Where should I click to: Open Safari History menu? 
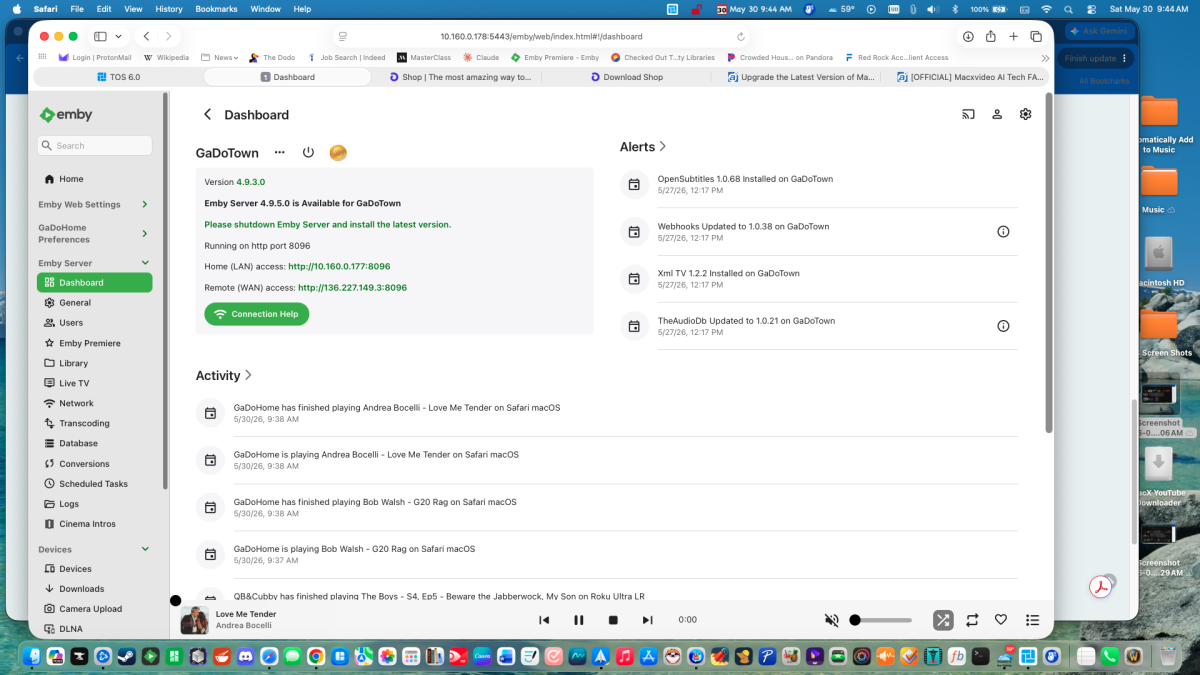click(x=169, y=9)
